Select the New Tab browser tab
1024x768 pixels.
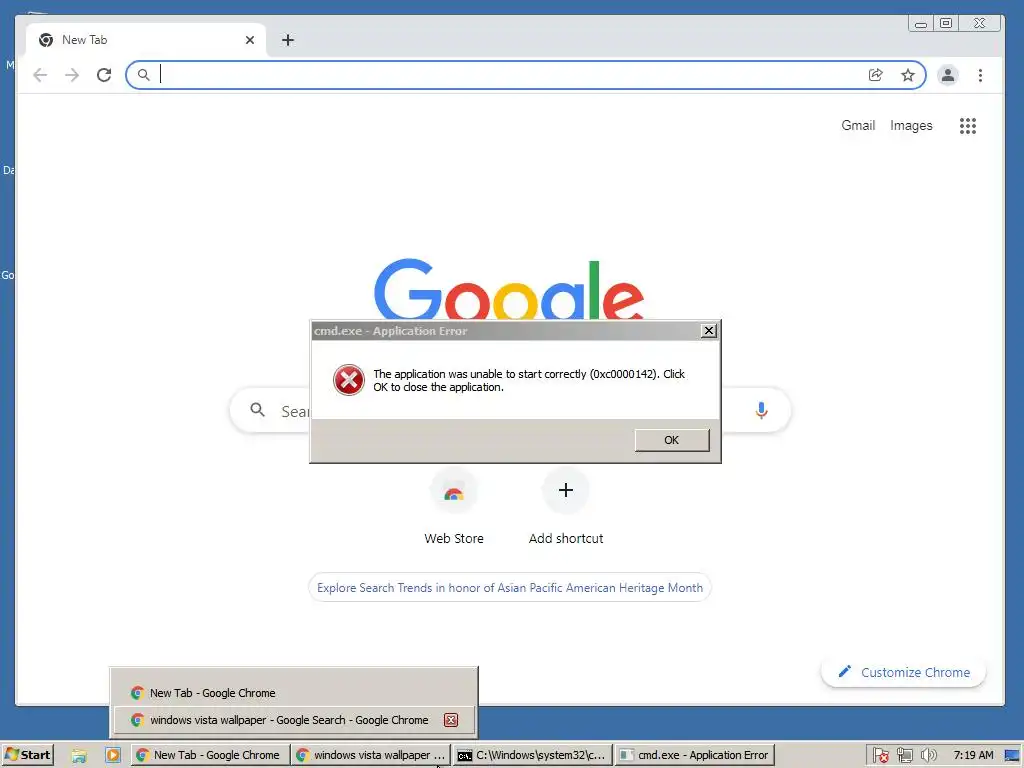pos(146,40)
